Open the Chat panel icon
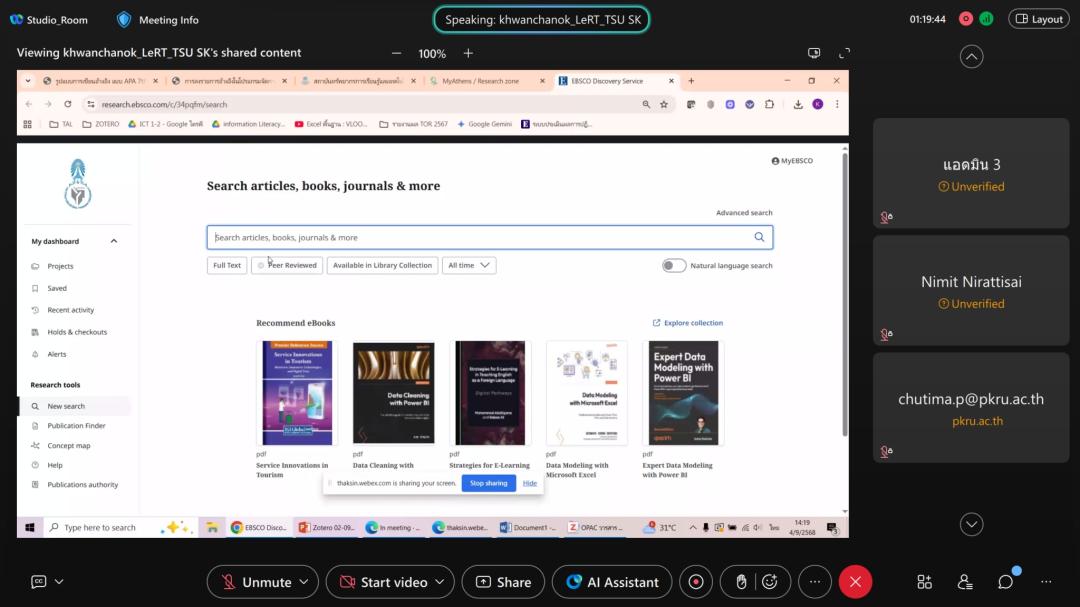Image resolution: width=1080 pixels, height=607 pixels. pos(1005,582)
